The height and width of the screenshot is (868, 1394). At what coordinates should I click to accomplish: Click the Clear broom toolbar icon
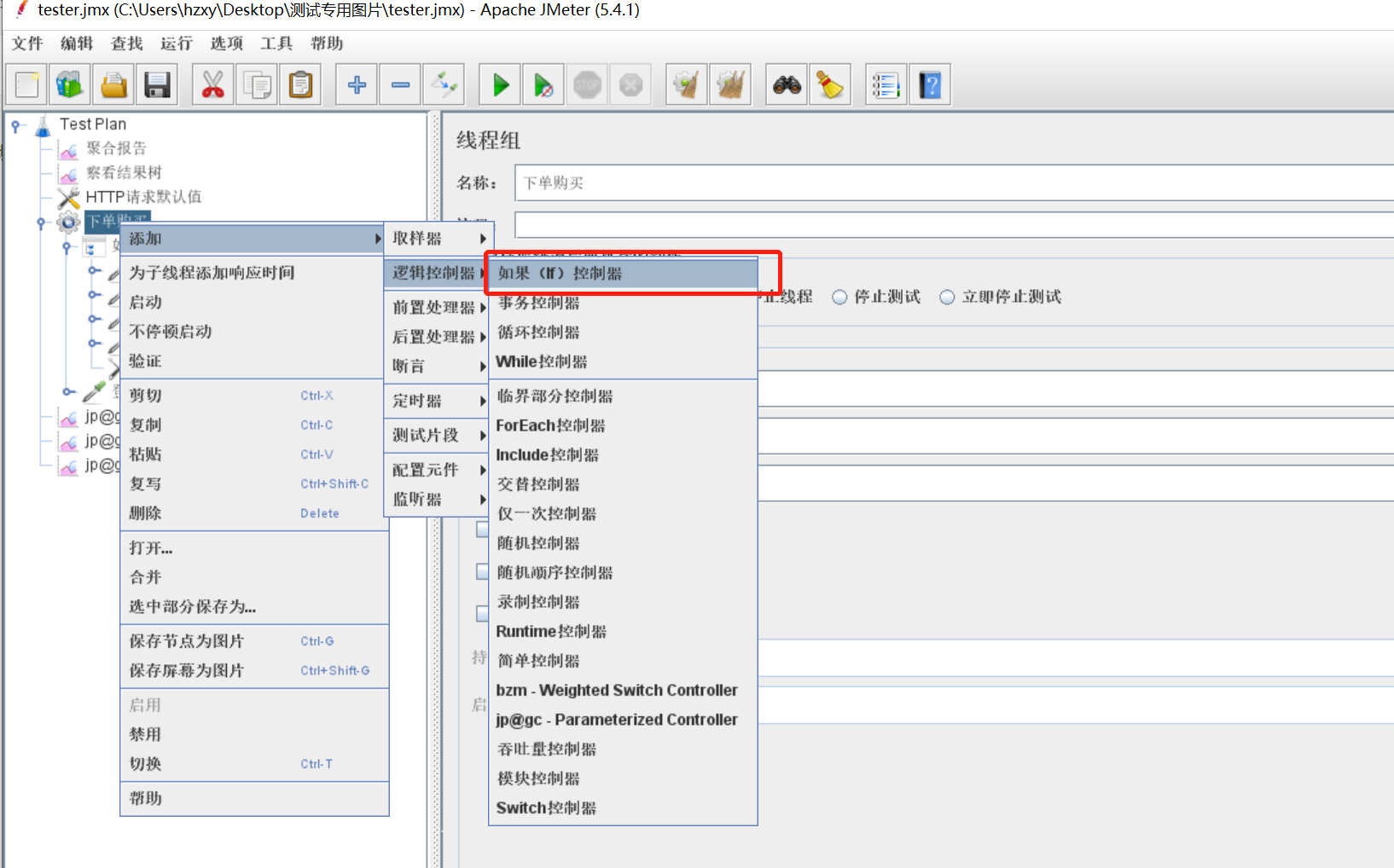point(687,84)
